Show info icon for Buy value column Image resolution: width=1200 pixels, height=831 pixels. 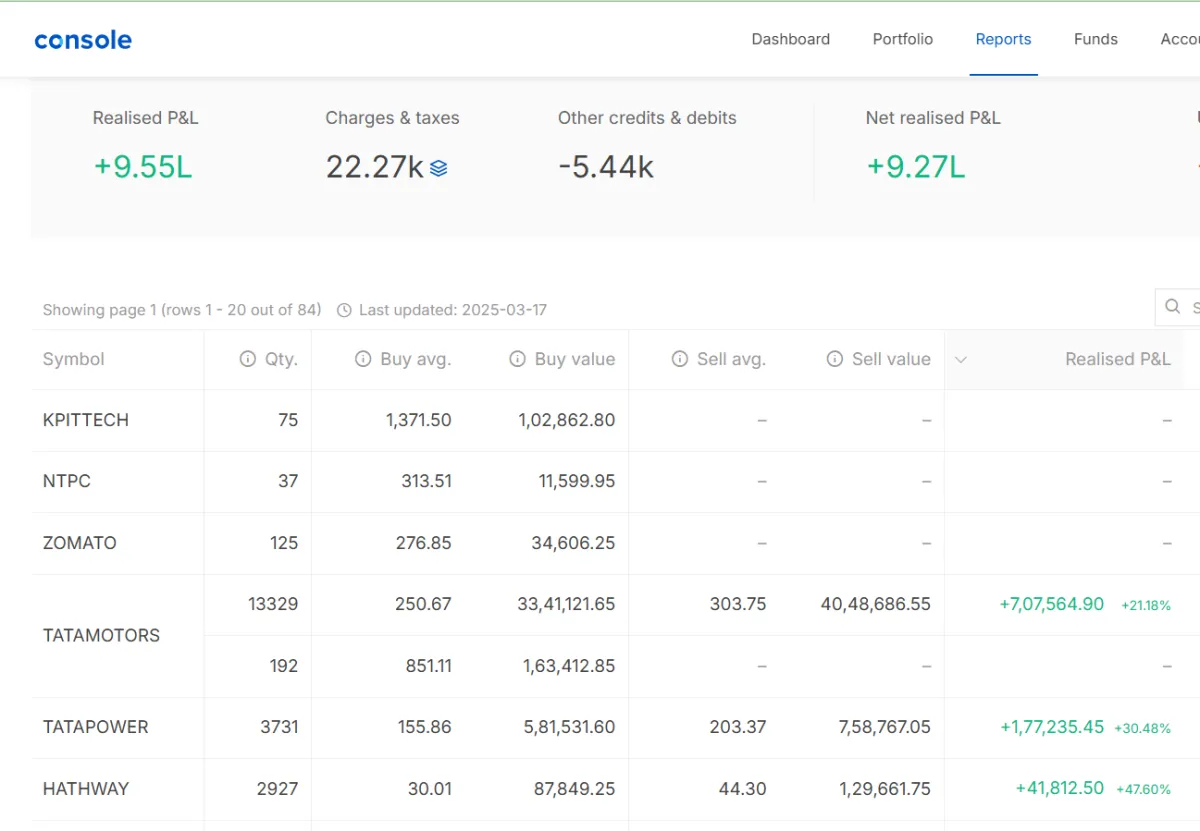[x=517, y=359]
